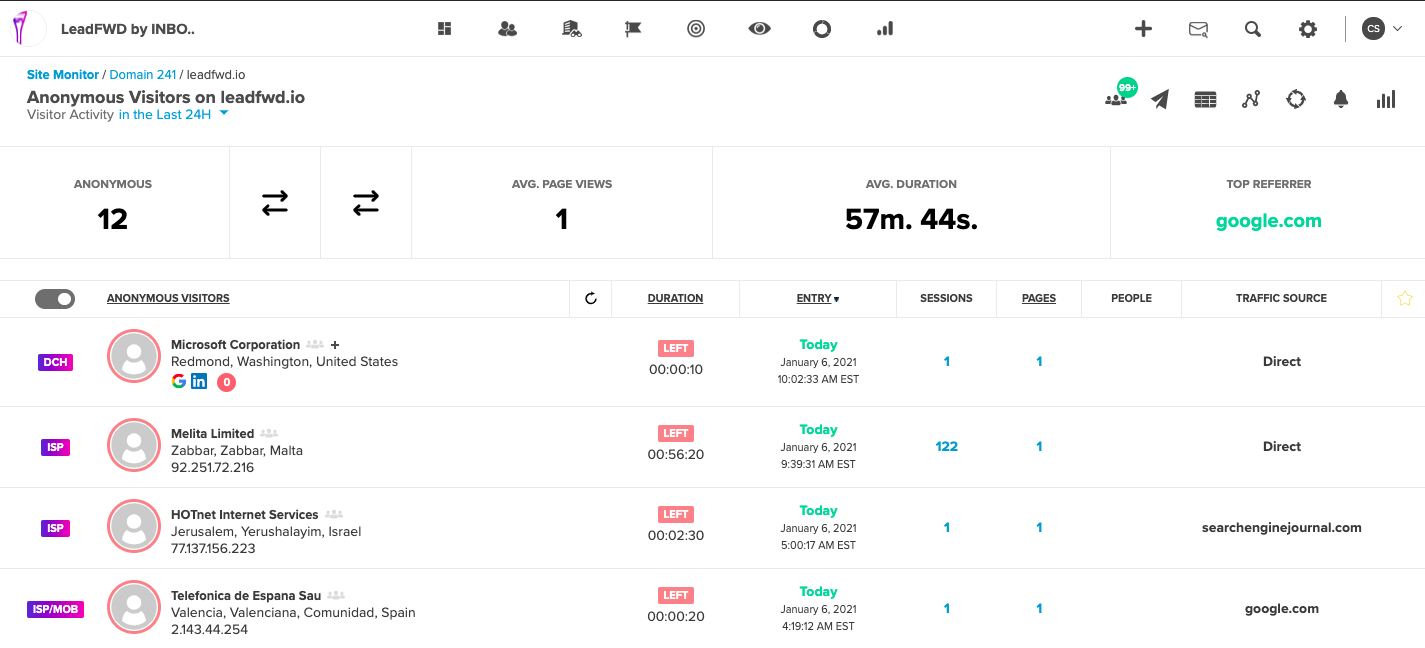Open the companies building icon in top navigation
The image size is (1425, 648).
(x=571, y=29)
